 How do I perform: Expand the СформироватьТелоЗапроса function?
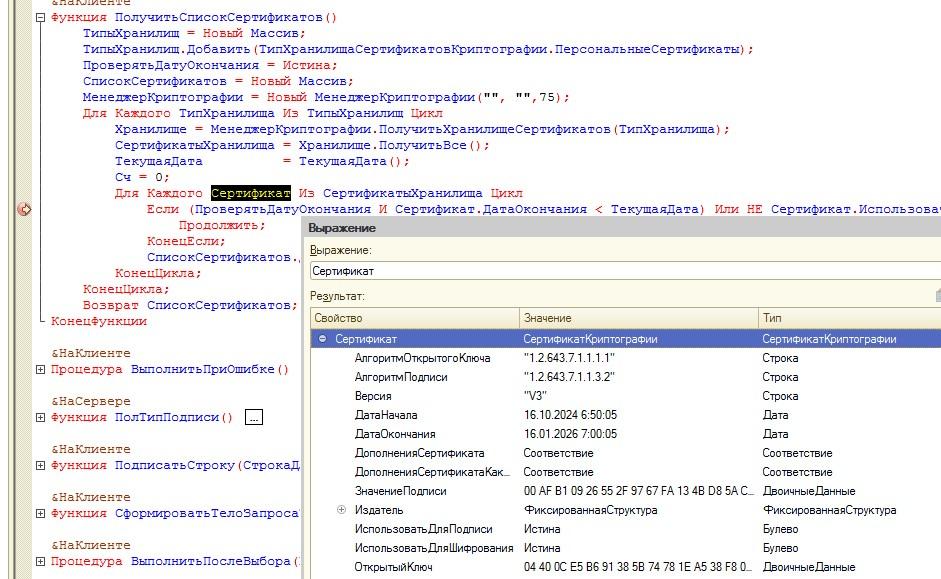click(x=40, y=513)
